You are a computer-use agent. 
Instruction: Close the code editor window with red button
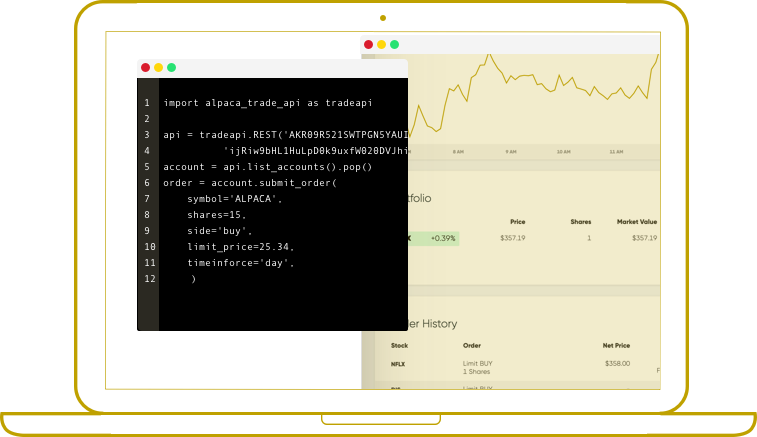click(145, 68)
